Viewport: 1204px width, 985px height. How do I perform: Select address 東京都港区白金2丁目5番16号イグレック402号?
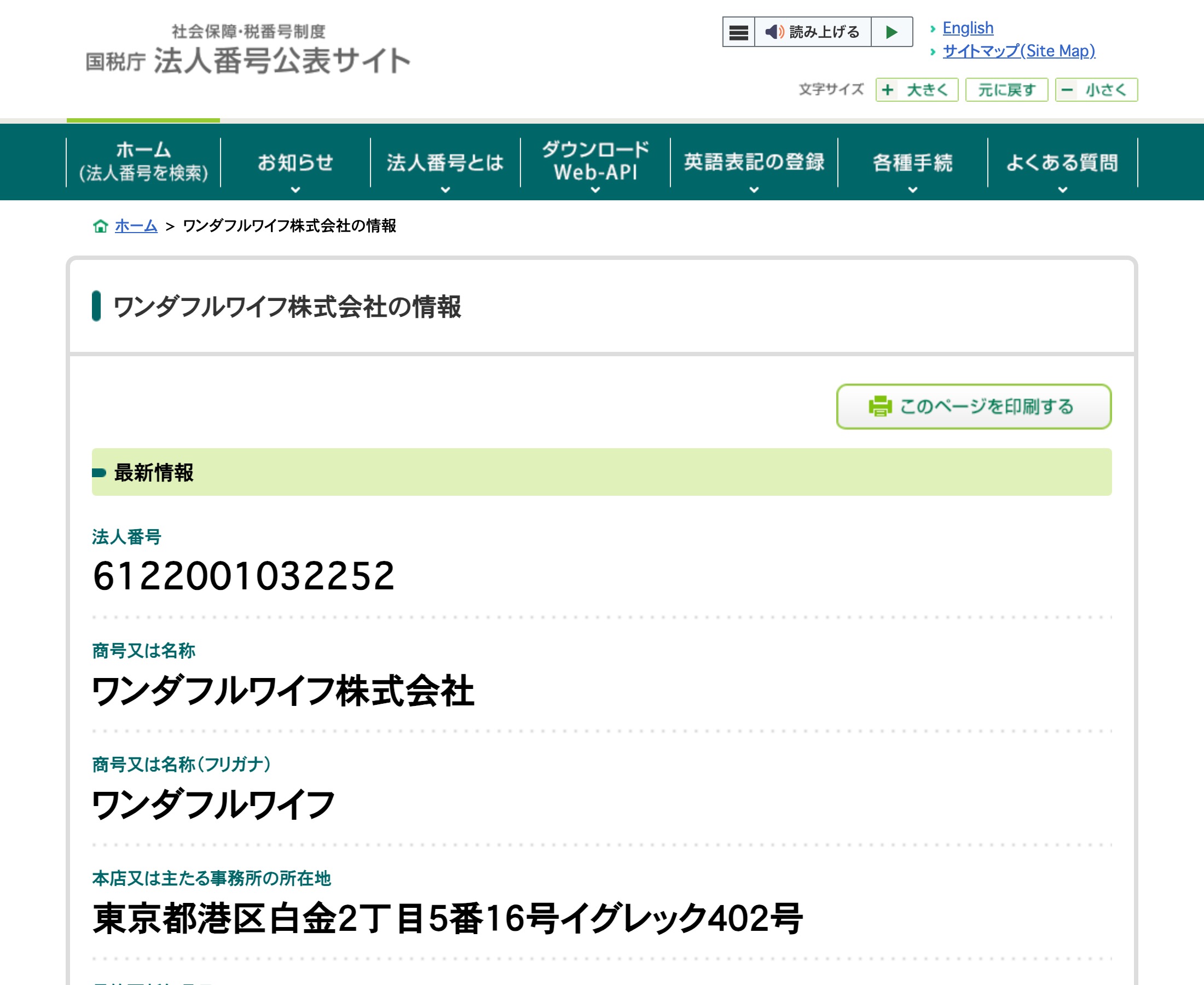click(447, 918)
